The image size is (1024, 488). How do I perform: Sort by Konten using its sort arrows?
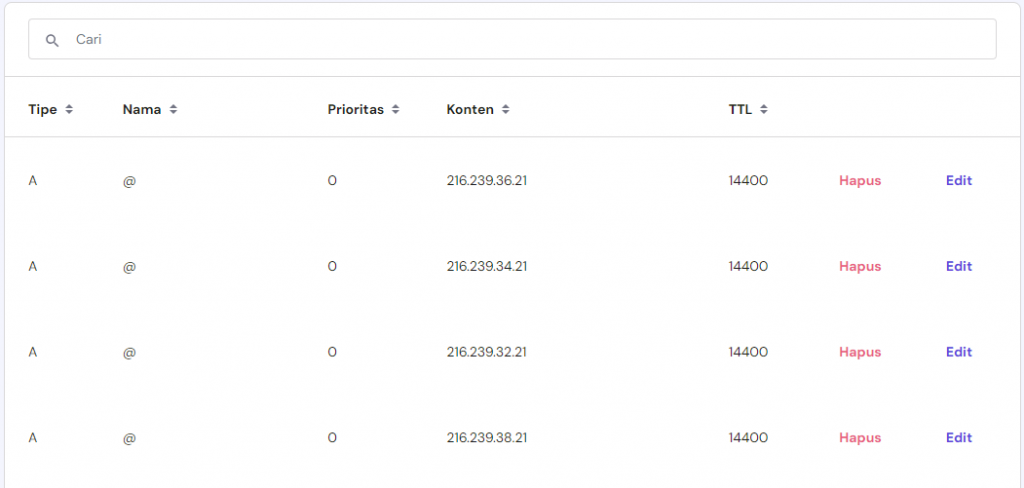506,110
